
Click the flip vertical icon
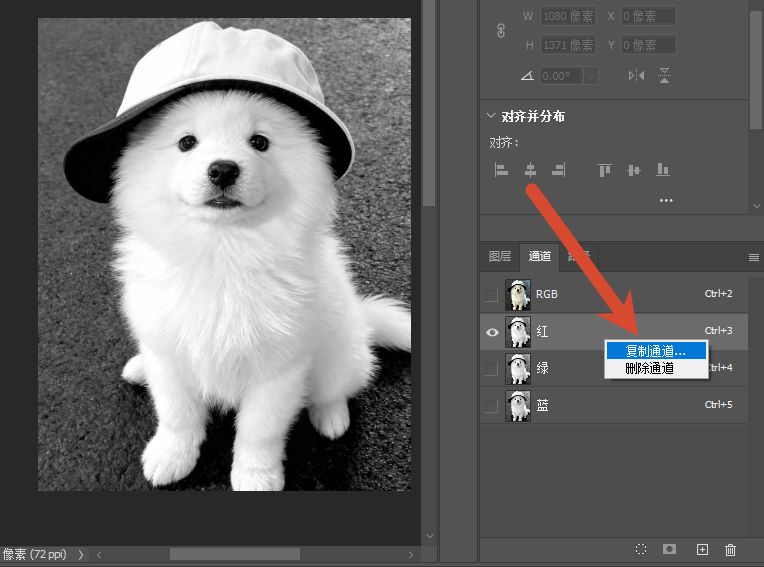tap(665, 76)
